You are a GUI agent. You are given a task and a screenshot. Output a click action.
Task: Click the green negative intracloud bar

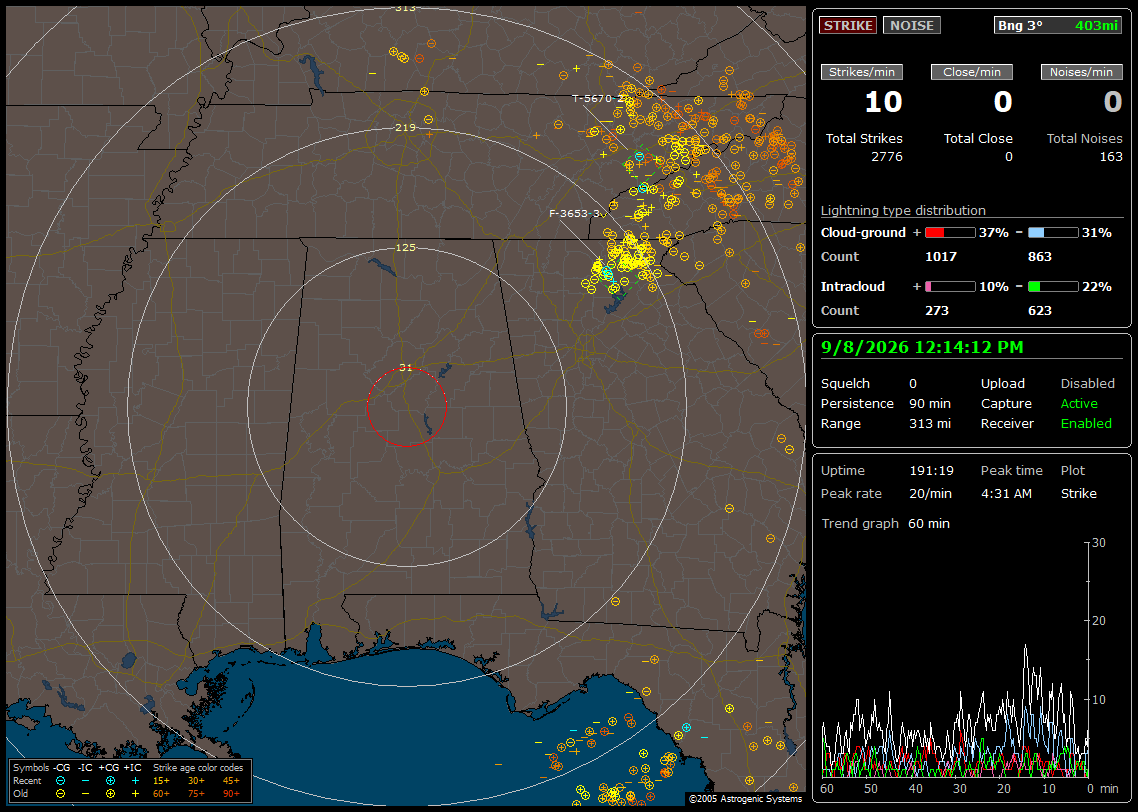[x=1053, y=287]
